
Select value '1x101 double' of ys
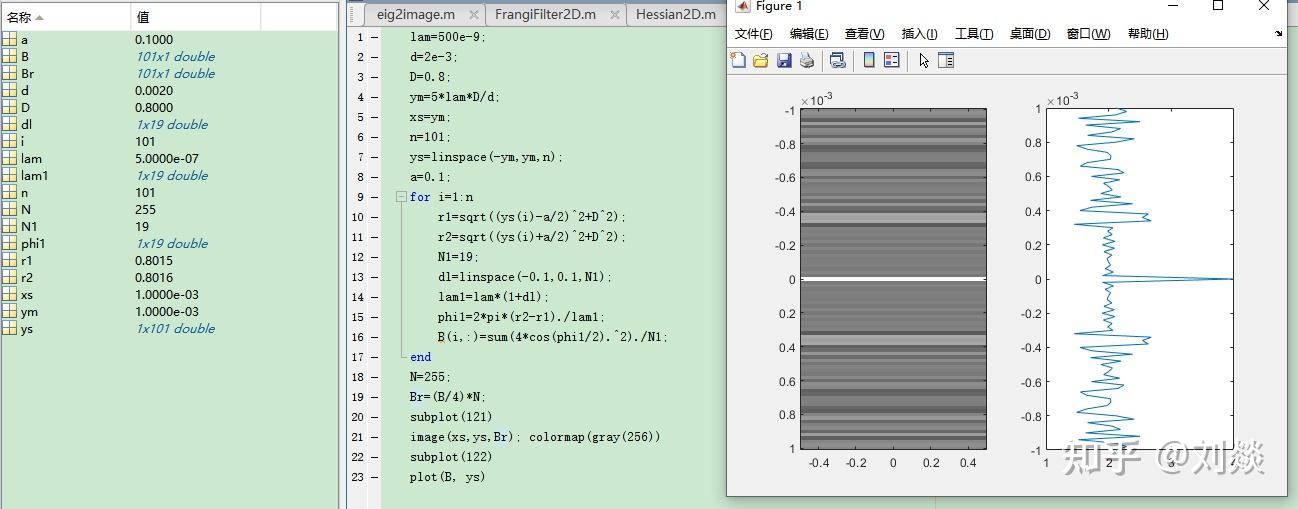tap(175, 329)
